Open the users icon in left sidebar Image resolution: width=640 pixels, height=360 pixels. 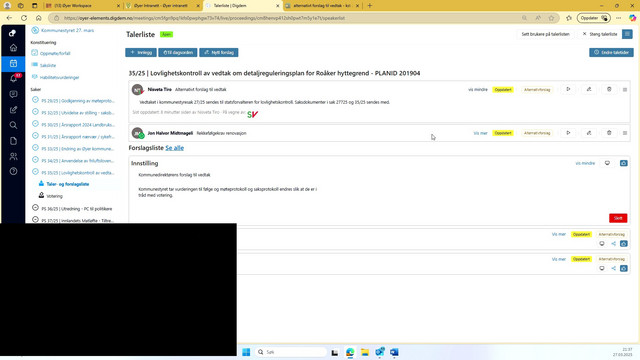pos(13,156)
